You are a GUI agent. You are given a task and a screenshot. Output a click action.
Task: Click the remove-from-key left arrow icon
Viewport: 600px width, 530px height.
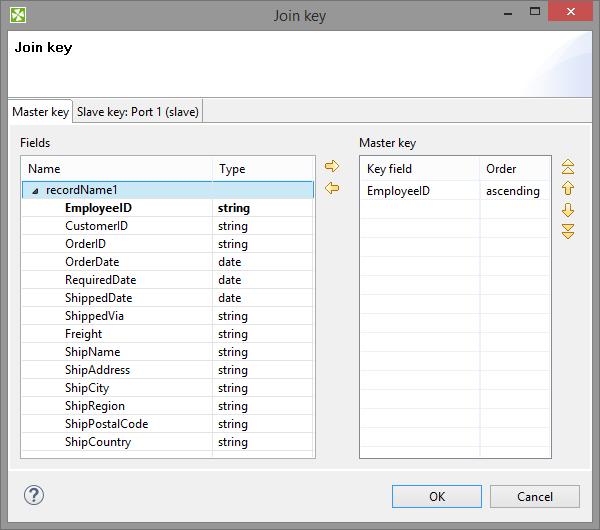pyautogui.click(x=333, y=188)
